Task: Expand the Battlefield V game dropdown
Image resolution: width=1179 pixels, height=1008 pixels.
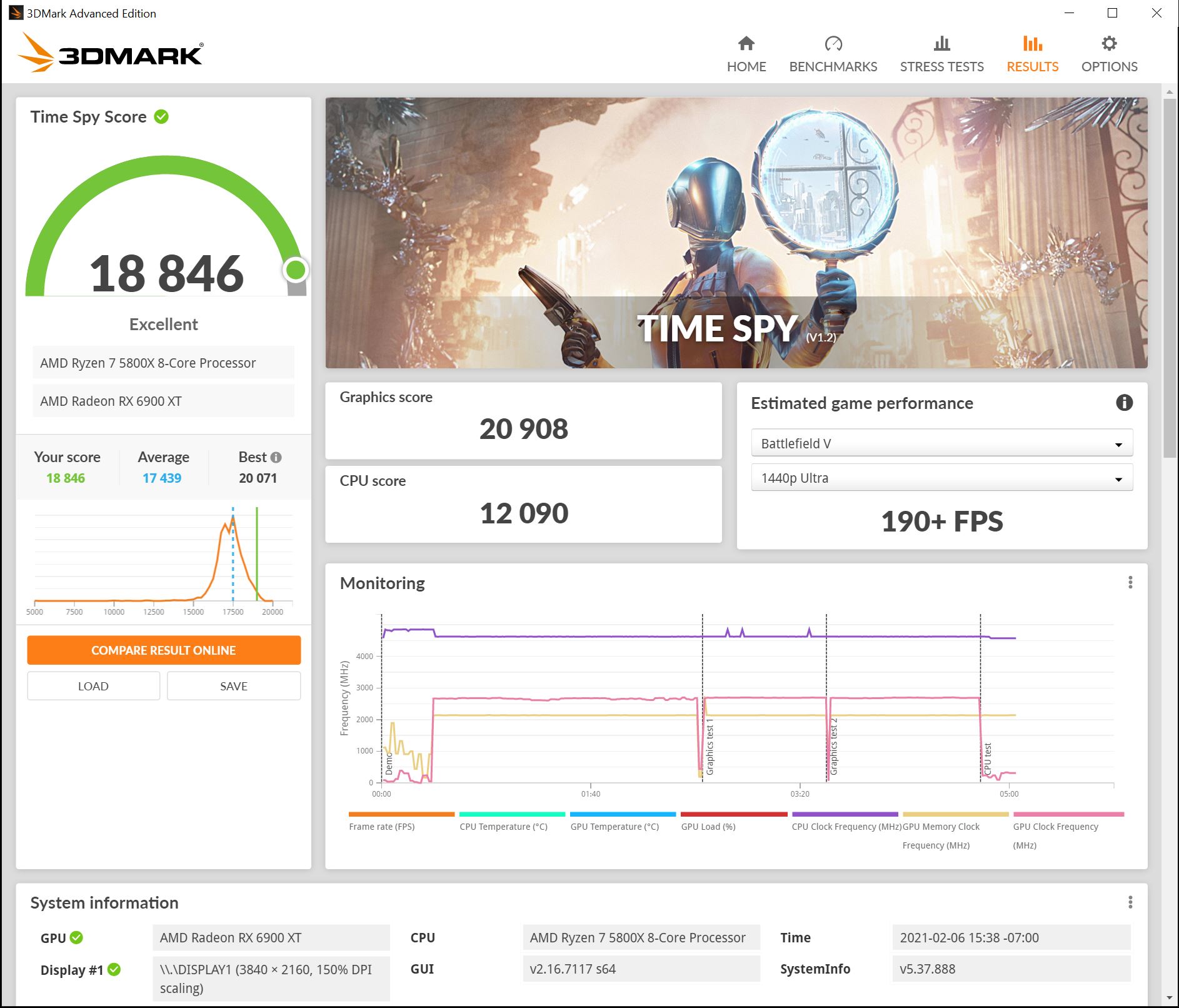Action: click(x=941, y=443)
